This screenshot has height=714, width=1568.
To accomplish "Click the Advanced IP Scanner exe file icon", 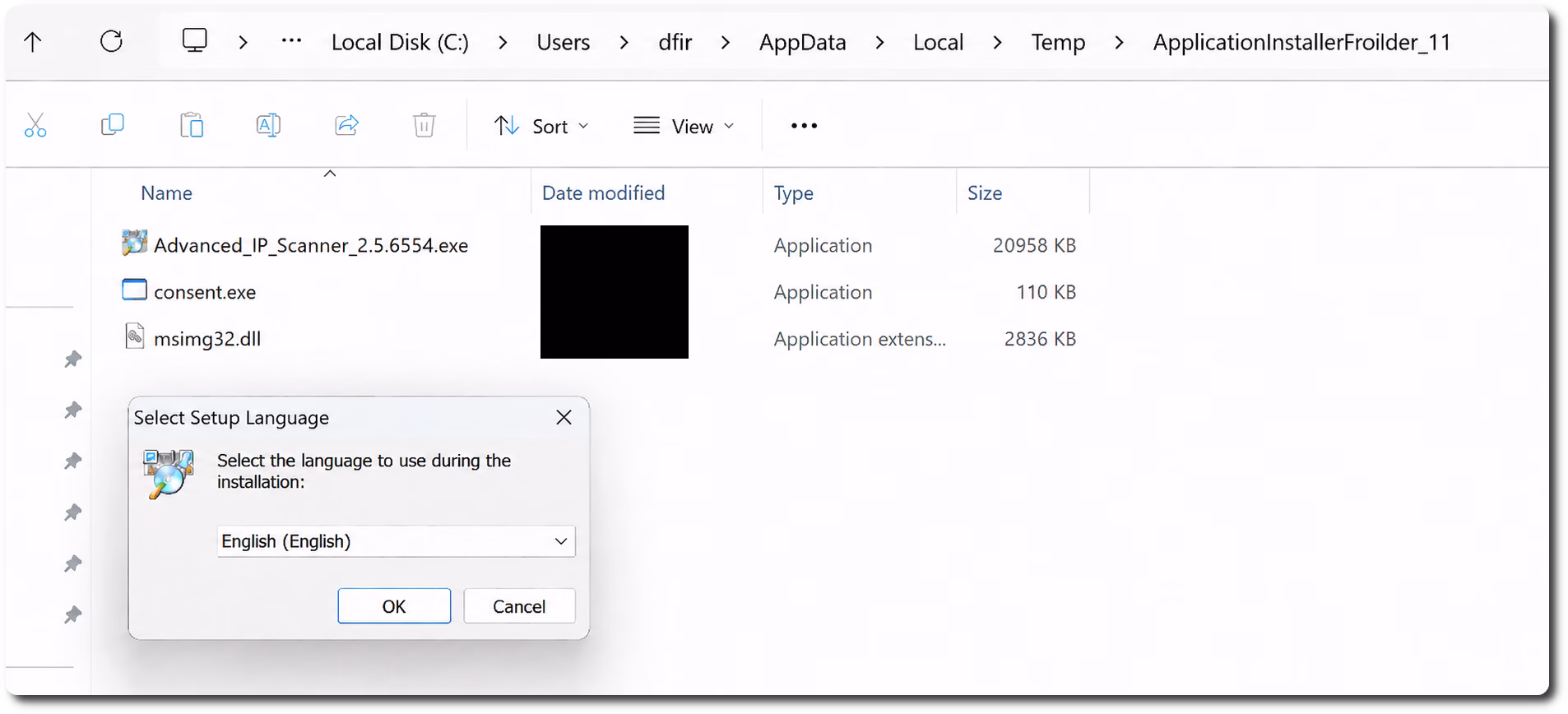I will pos(135,243).
